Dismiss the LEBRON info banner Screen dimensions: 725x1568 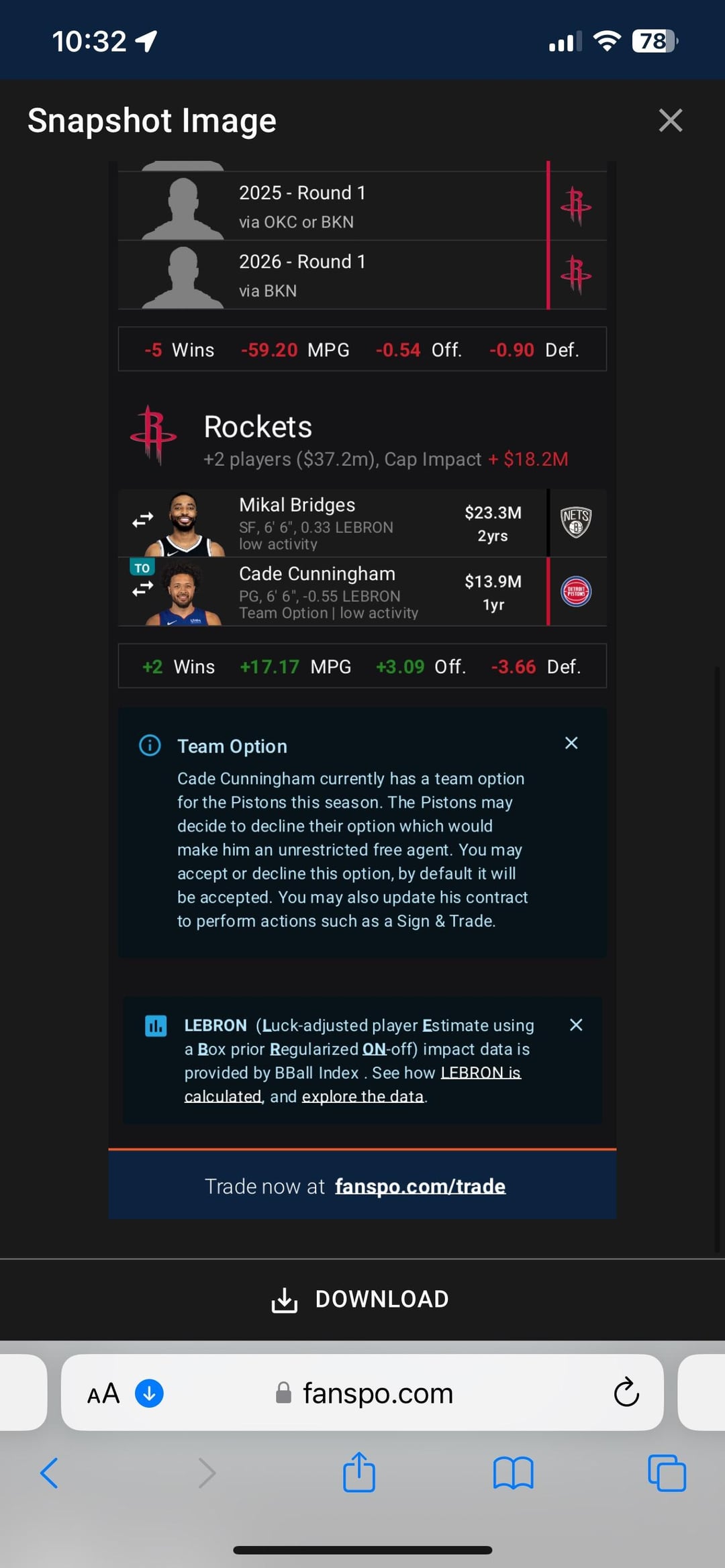pos(576,1025)
